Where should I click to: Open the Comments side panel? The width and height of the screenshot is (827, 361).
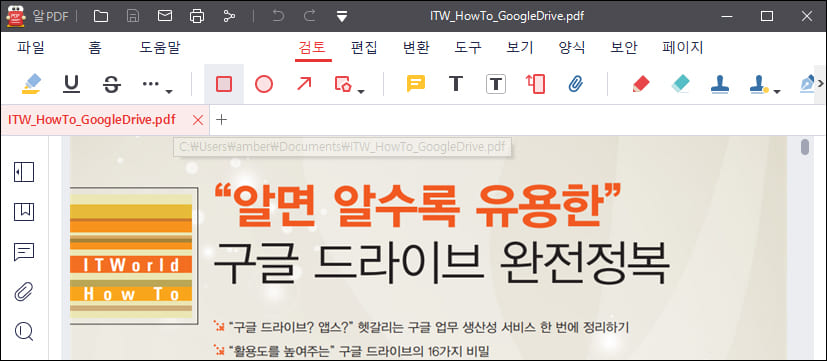tap(24, 252)
